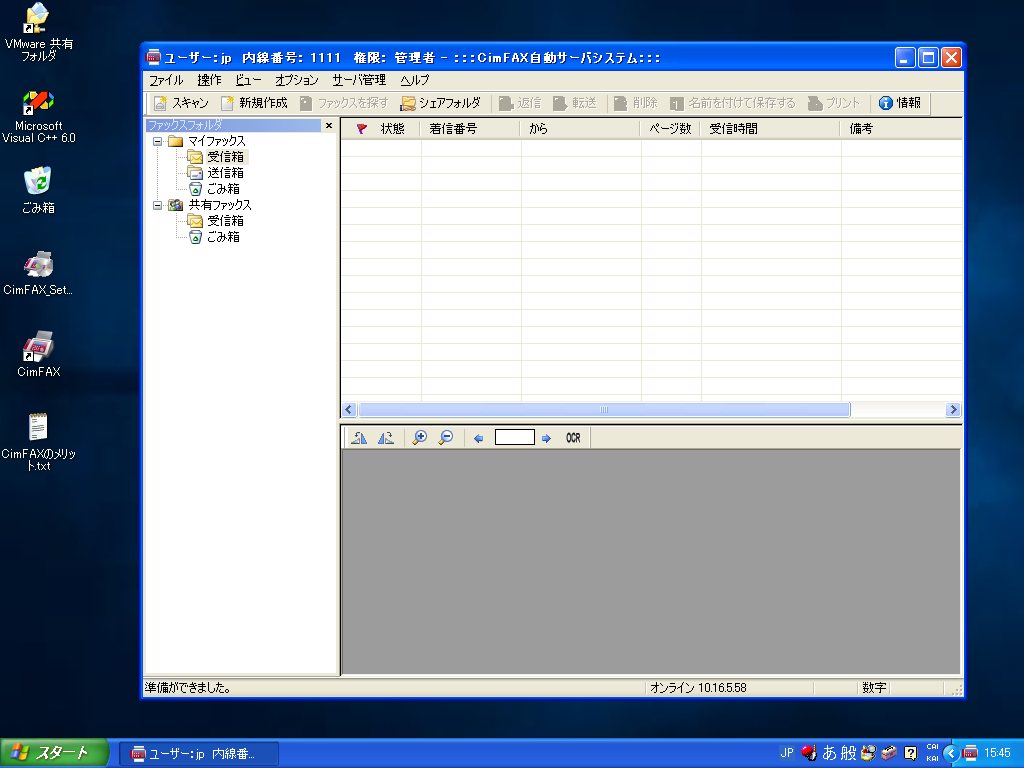Screen dimensions: 1024x768
Task: Click the プリント print toolbar button
Action: (x=834, y=103)
